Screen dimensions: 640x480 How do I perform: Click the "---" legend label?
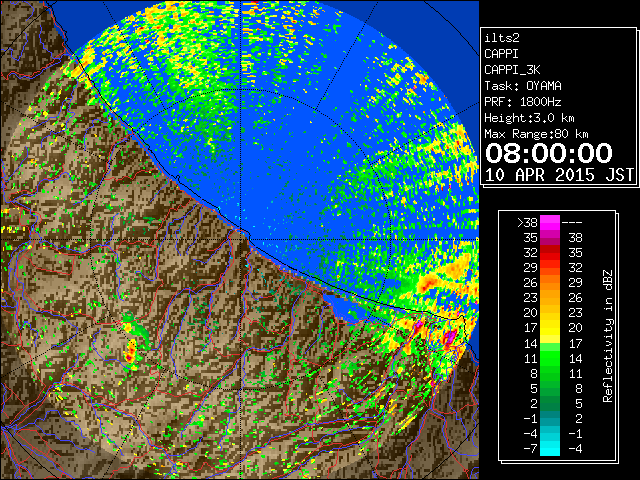(572, 223)
